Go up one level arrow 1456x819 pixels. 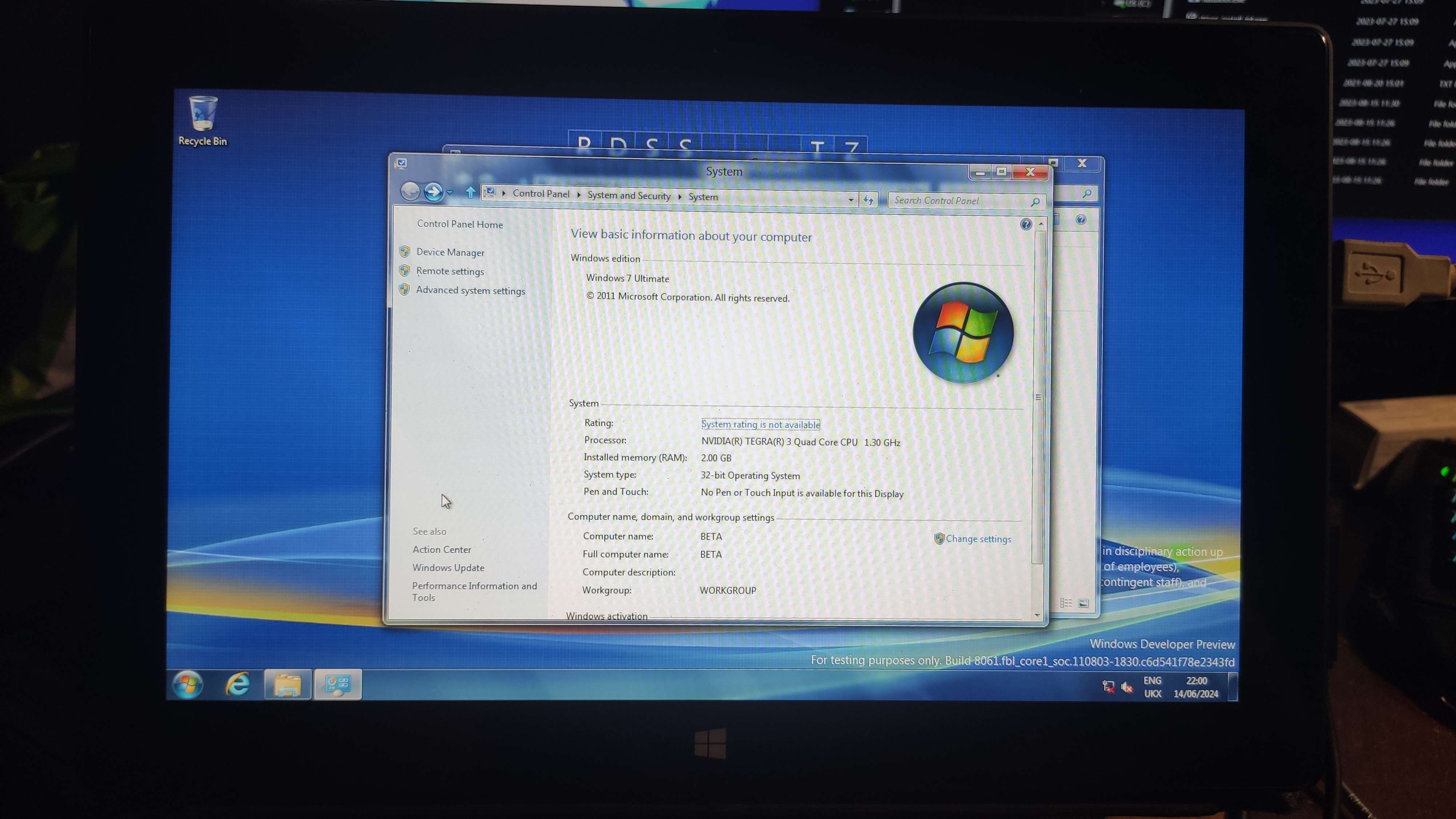tap(470, 192)
